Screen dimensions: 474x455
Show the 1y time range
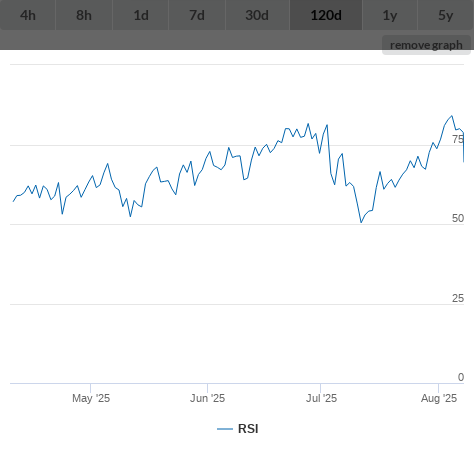[x=390, y=15]
